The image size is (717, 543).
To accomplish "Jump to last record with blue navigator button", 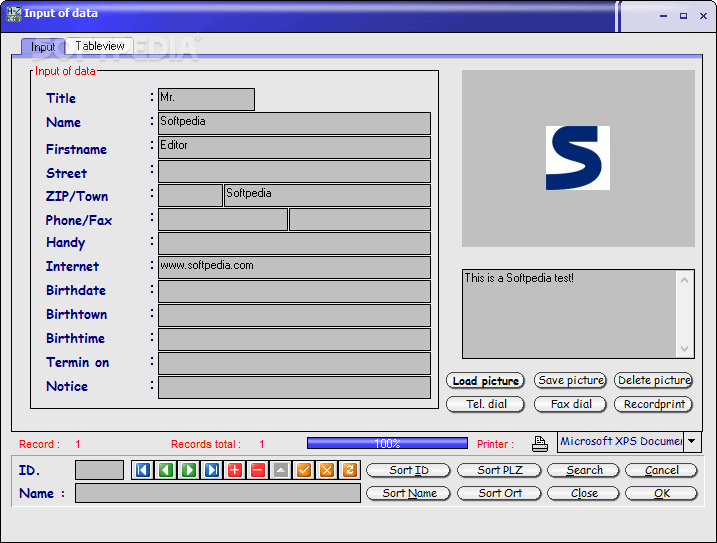I will (x=212, y=470).
